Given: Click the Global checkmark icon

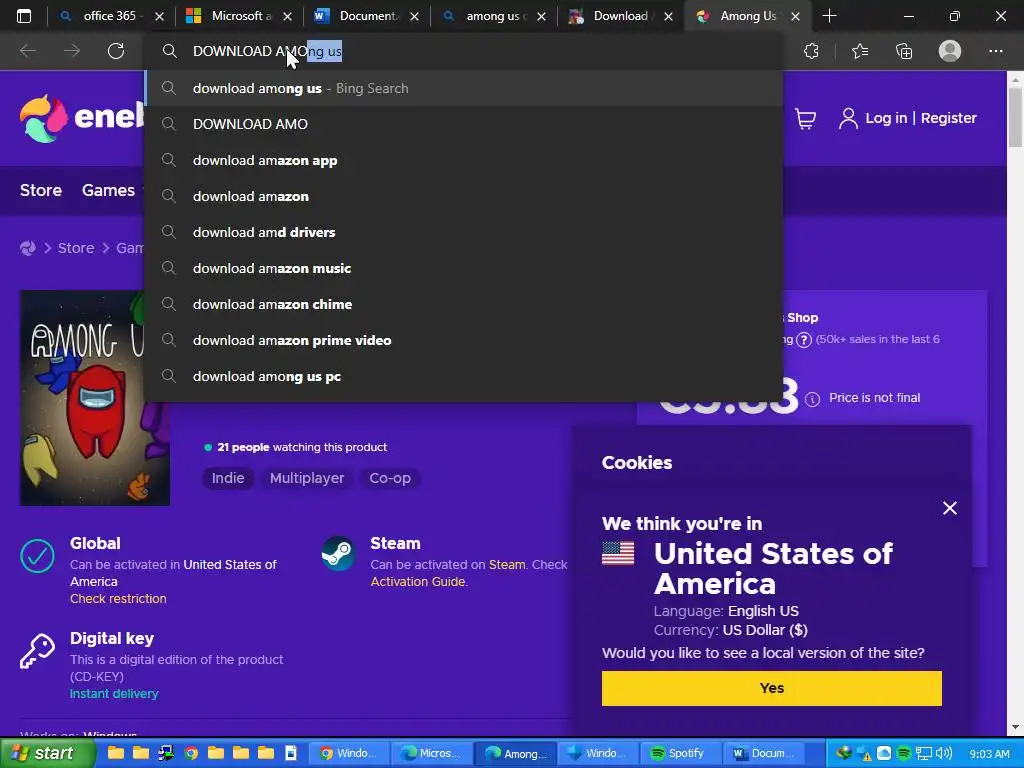Looking at the screenshot, I should coord(37,556).
